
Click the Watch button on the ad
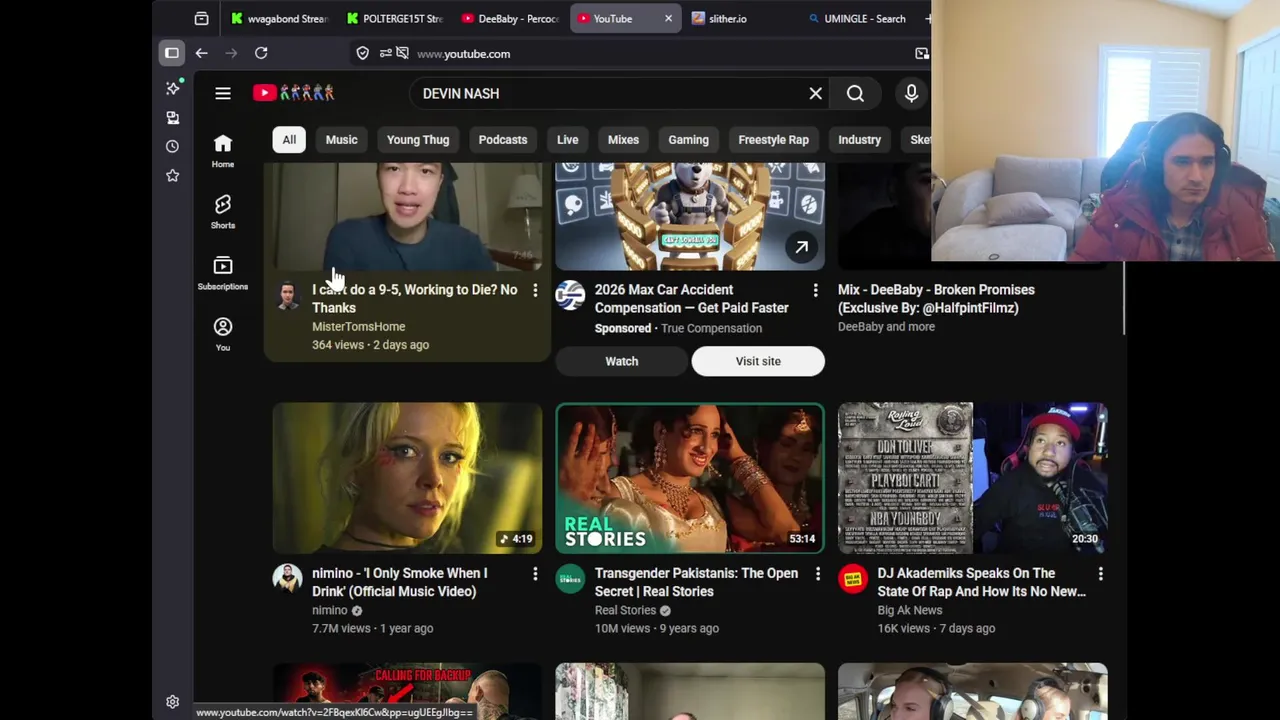pos(621,361)
